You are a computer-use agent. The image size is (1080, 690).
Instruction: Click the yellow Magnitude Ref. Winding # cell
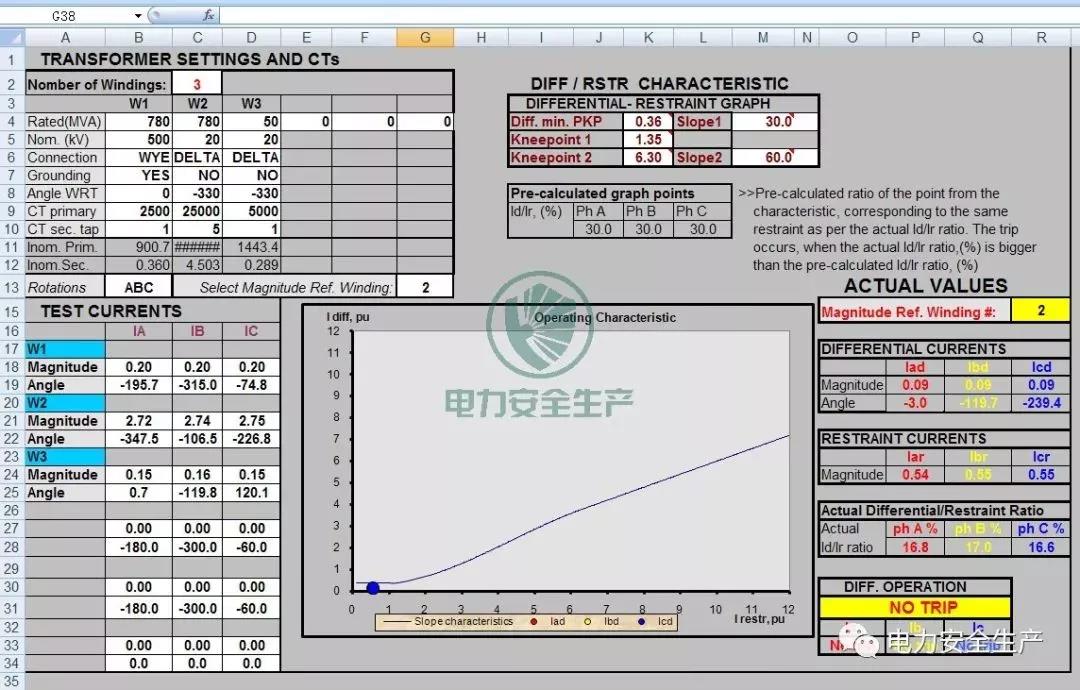[1040, 311]
